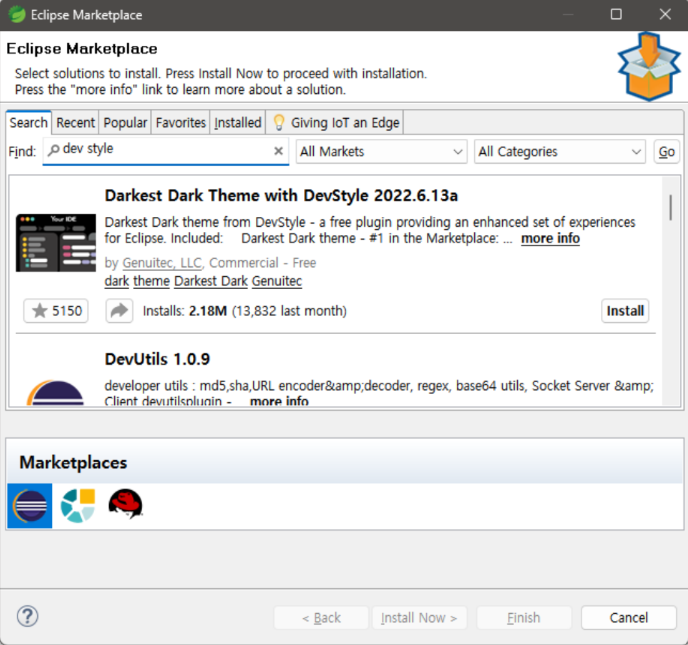Screen dimensions: 688x645
Task: Click the Finish button
Action: [523, 617]
